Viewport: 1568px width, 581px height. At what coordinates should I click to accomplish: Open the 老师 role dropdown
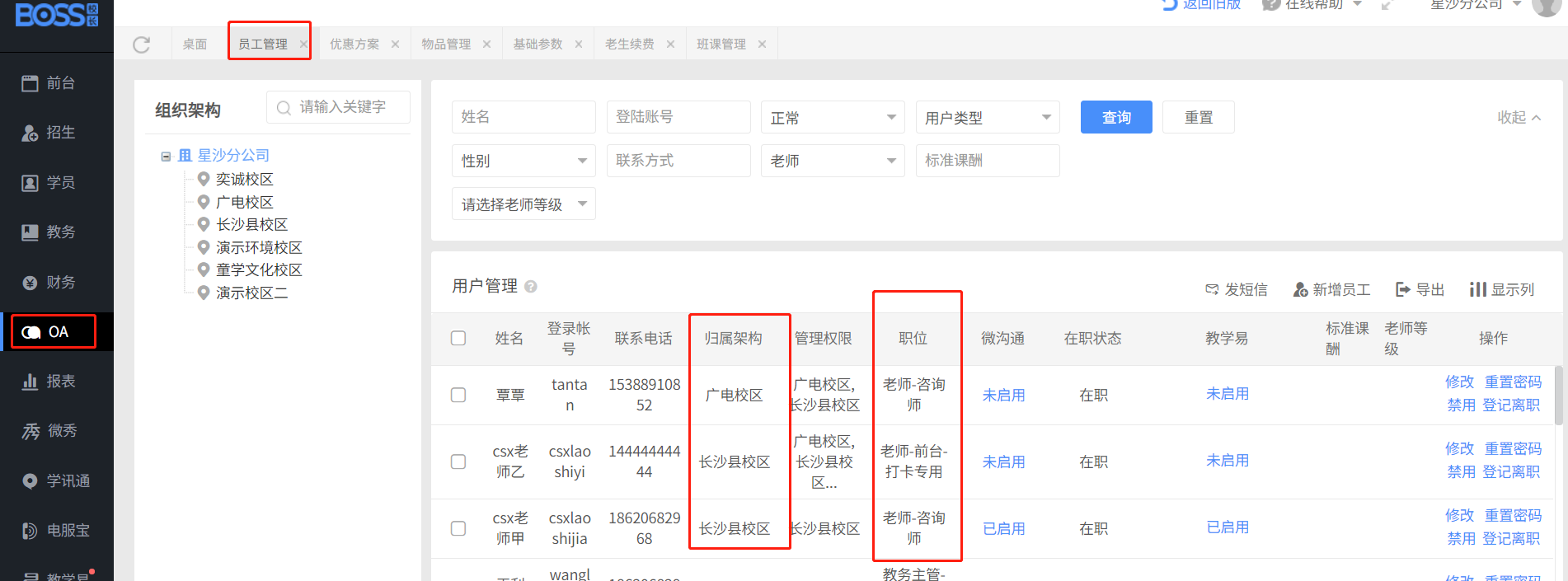coord(833,161)
